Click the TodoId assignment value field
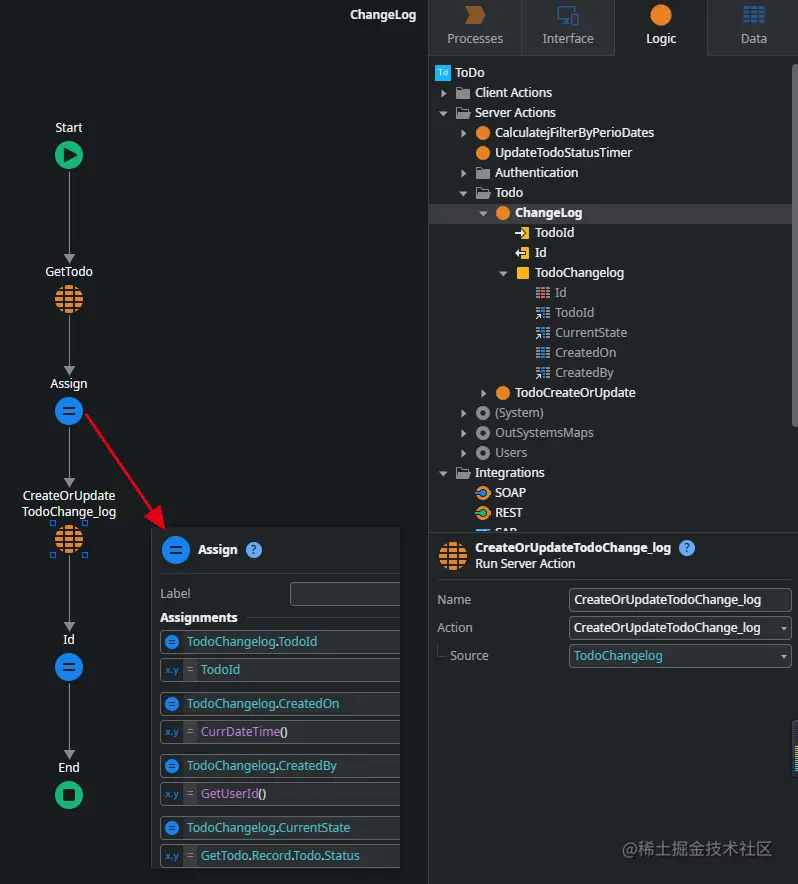The image size is (798, 884). point(280,670)
